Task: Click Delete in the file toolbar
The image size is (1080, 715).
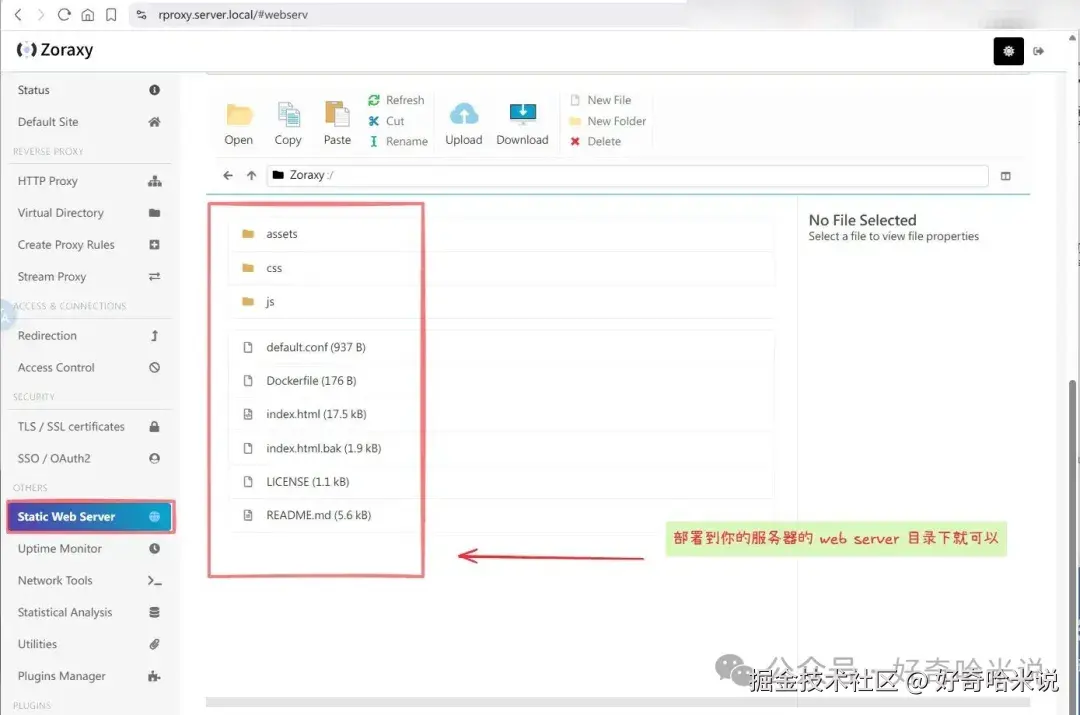Action: [x=595, y=141]
